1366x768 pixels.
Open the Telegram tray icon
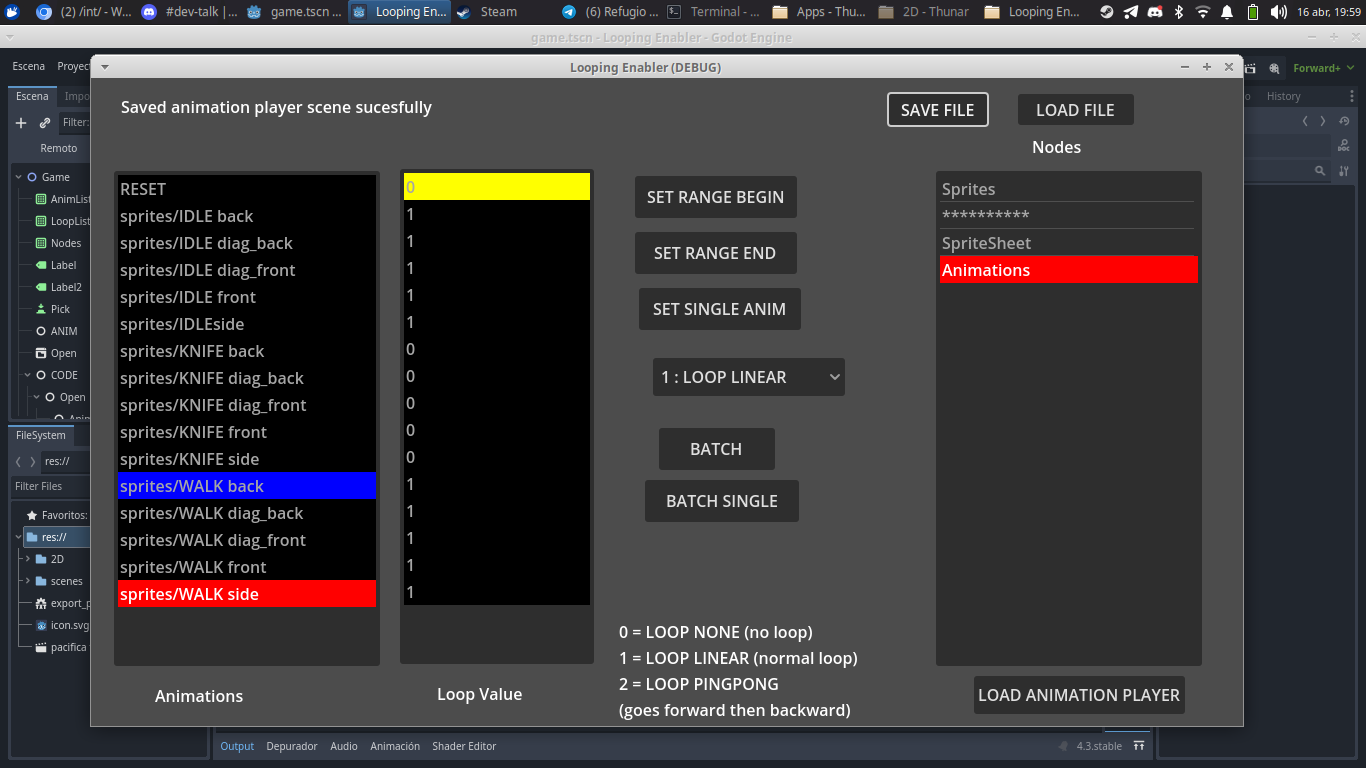tap(1130, 12)
